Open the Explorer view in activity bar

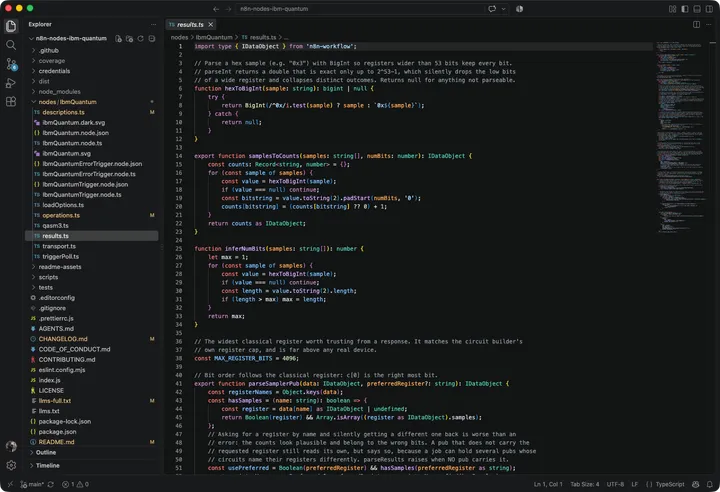tap(11, 26)
